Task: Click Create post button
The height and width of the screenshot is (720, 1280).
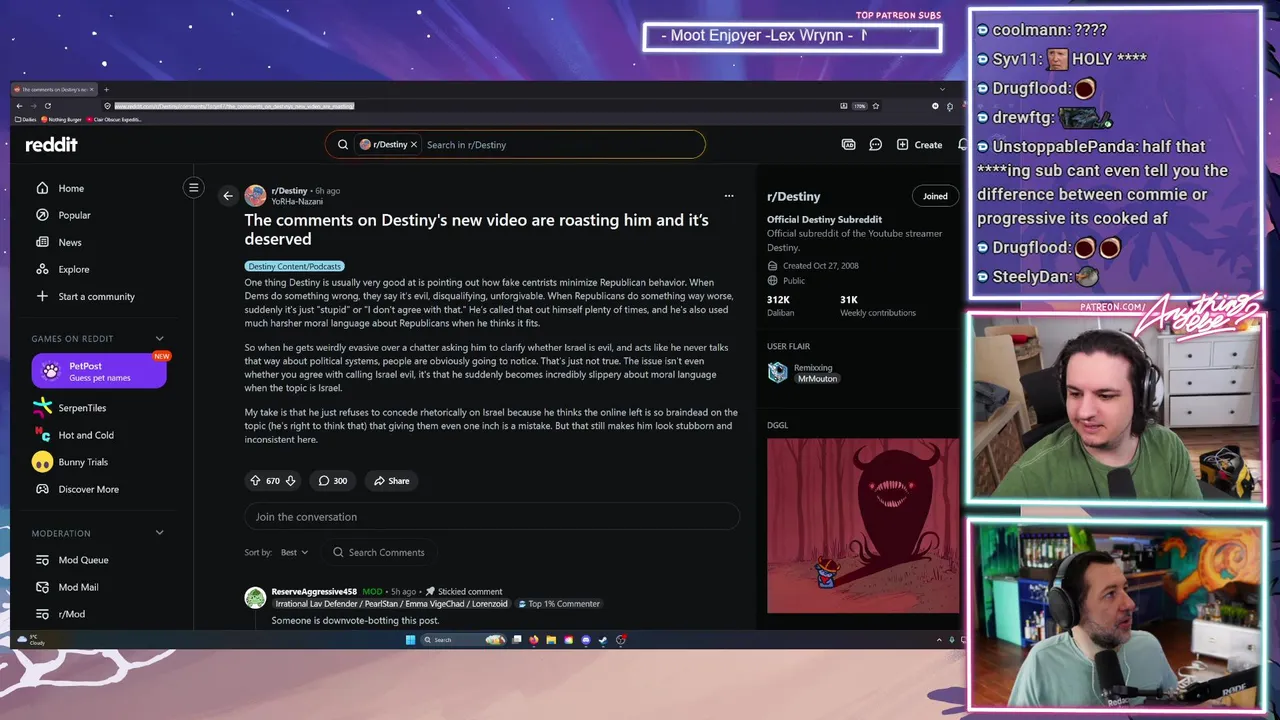Action: [x=919, y=145]
